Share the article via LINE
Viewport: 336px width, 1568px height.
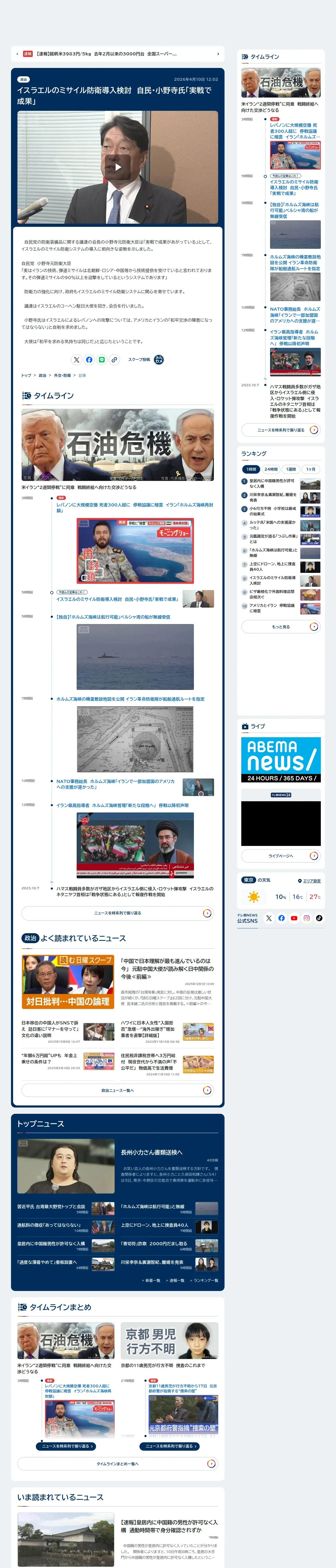pyautogui.click(x=102, y=360)
